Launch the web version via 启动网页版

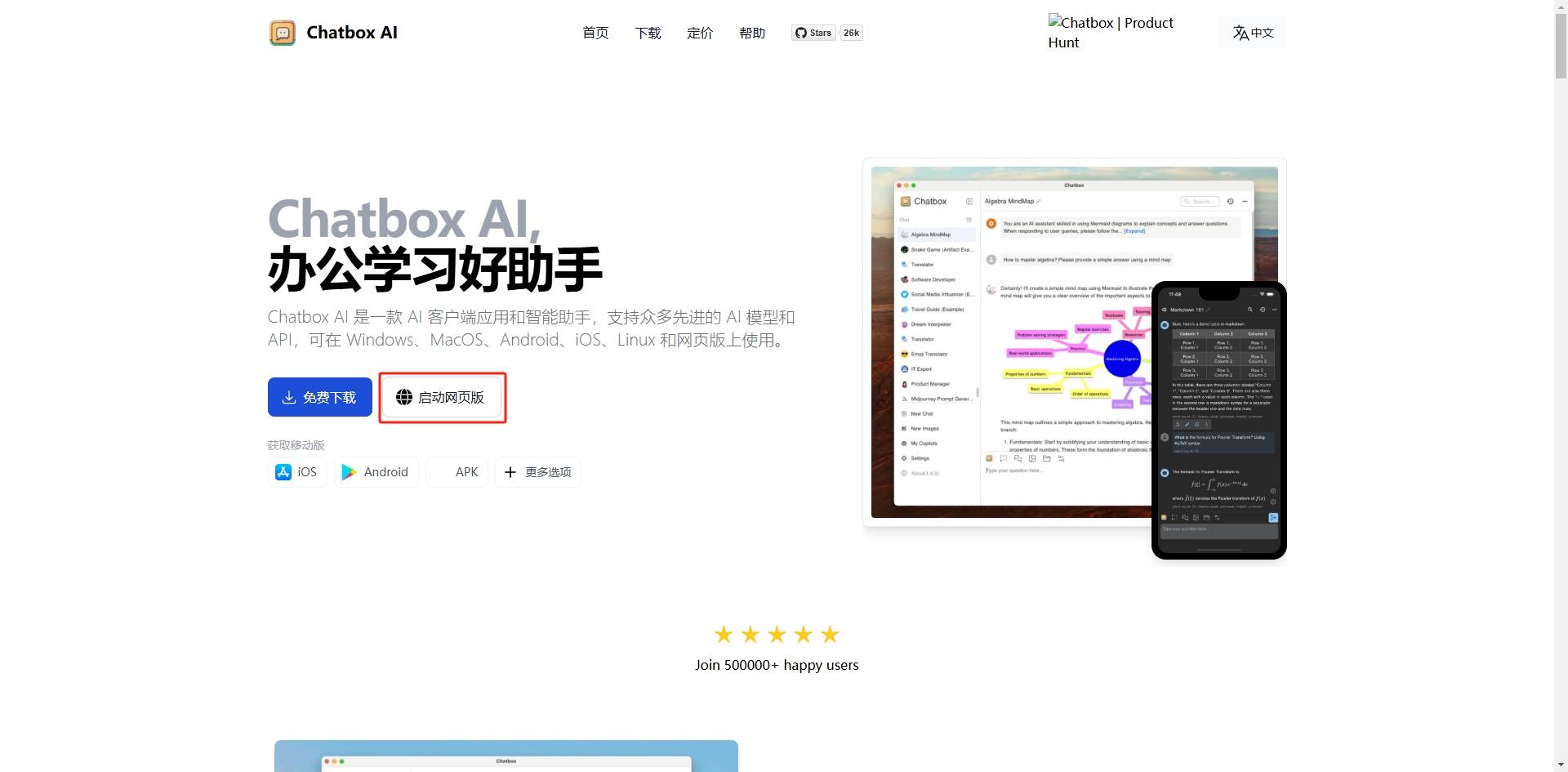tap(442, 397)
